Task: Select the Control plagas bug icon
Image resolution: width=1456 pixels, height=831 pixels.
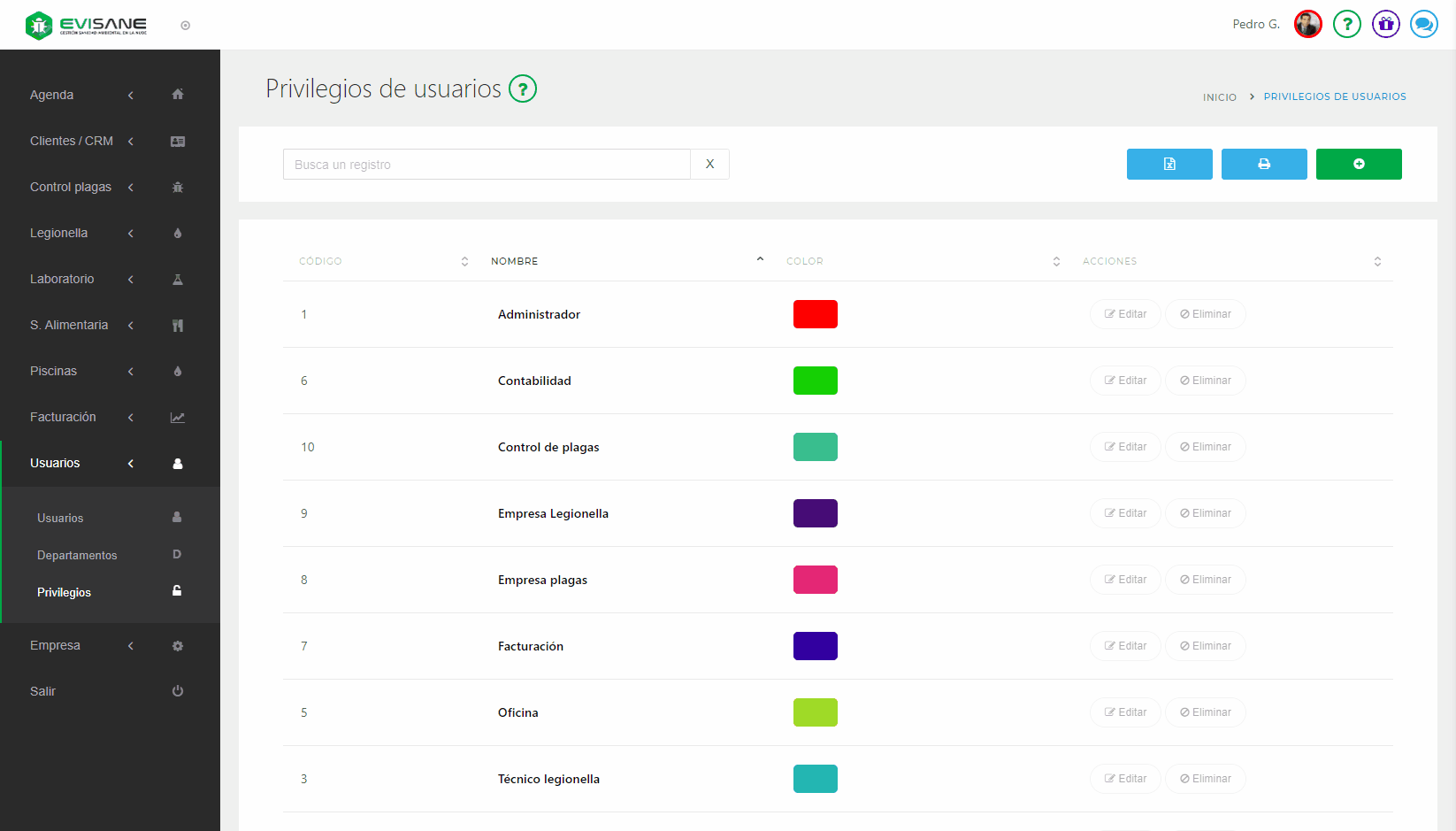Action: pos(178,187)
